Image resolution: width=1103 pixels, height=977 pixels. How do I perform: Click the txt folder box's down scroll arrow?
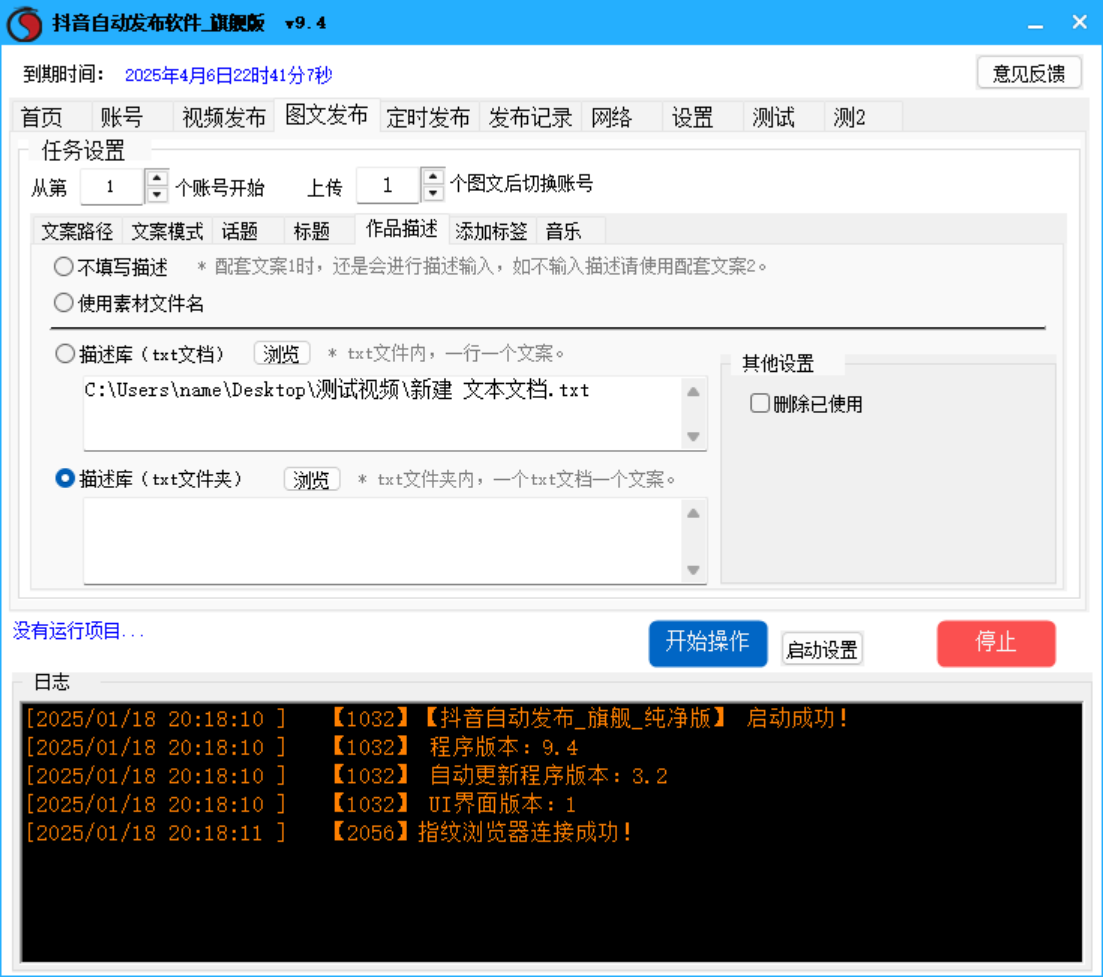693,570
